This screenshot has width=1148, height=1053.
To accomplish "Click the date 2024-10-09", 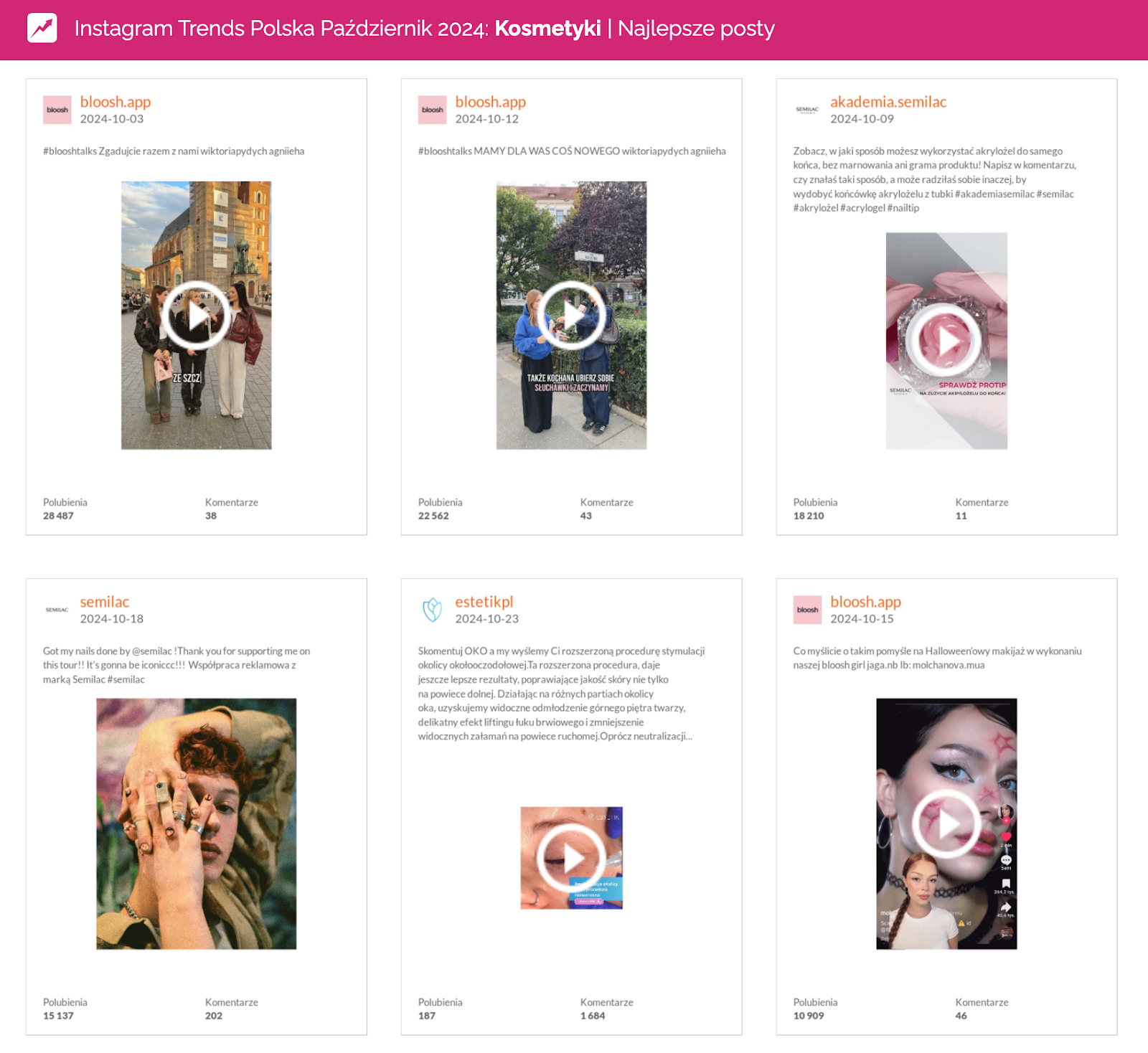I will click(x=862, y=119).
